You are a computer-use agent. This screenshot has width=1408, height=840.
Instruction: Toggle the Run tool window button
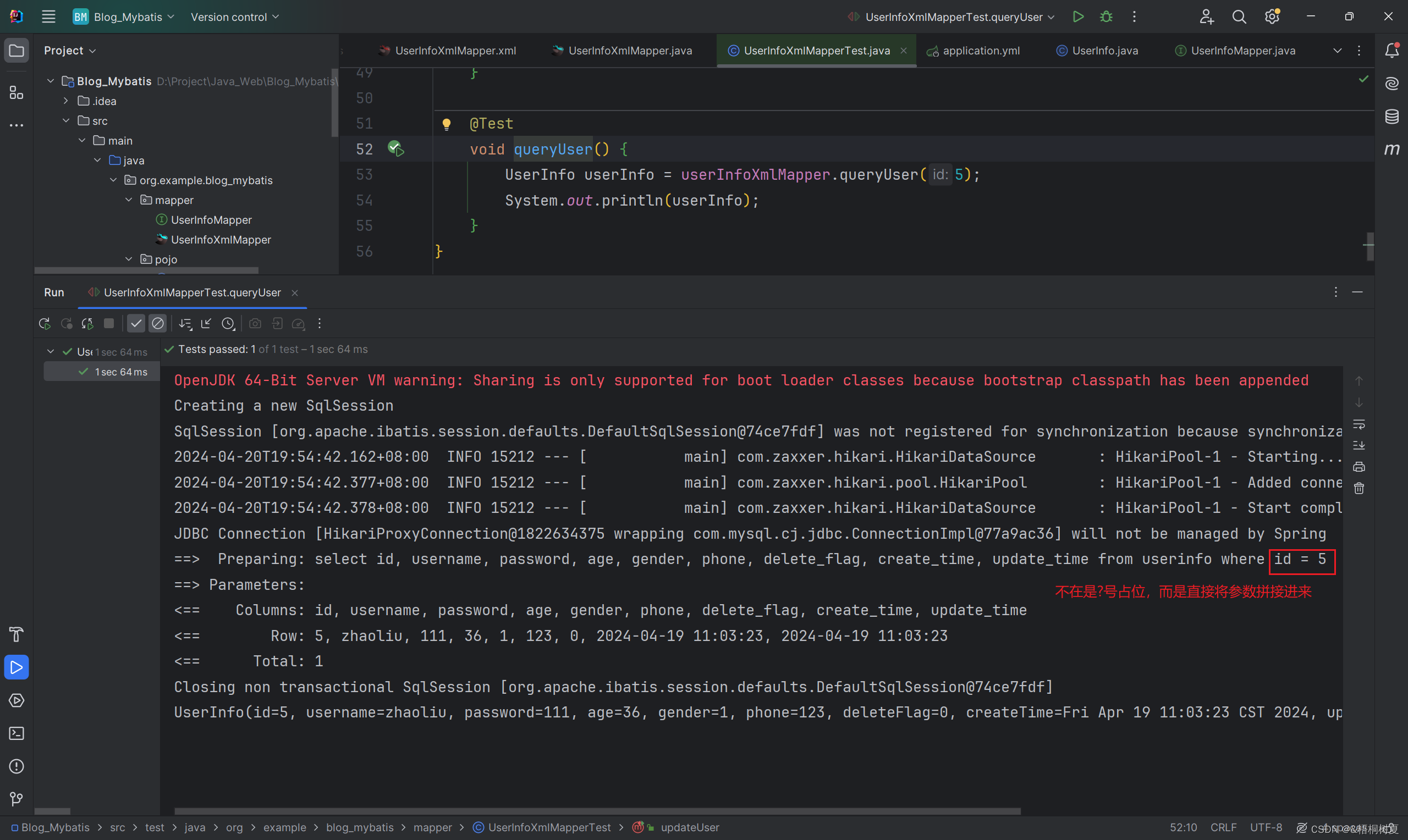pos(16,667)
